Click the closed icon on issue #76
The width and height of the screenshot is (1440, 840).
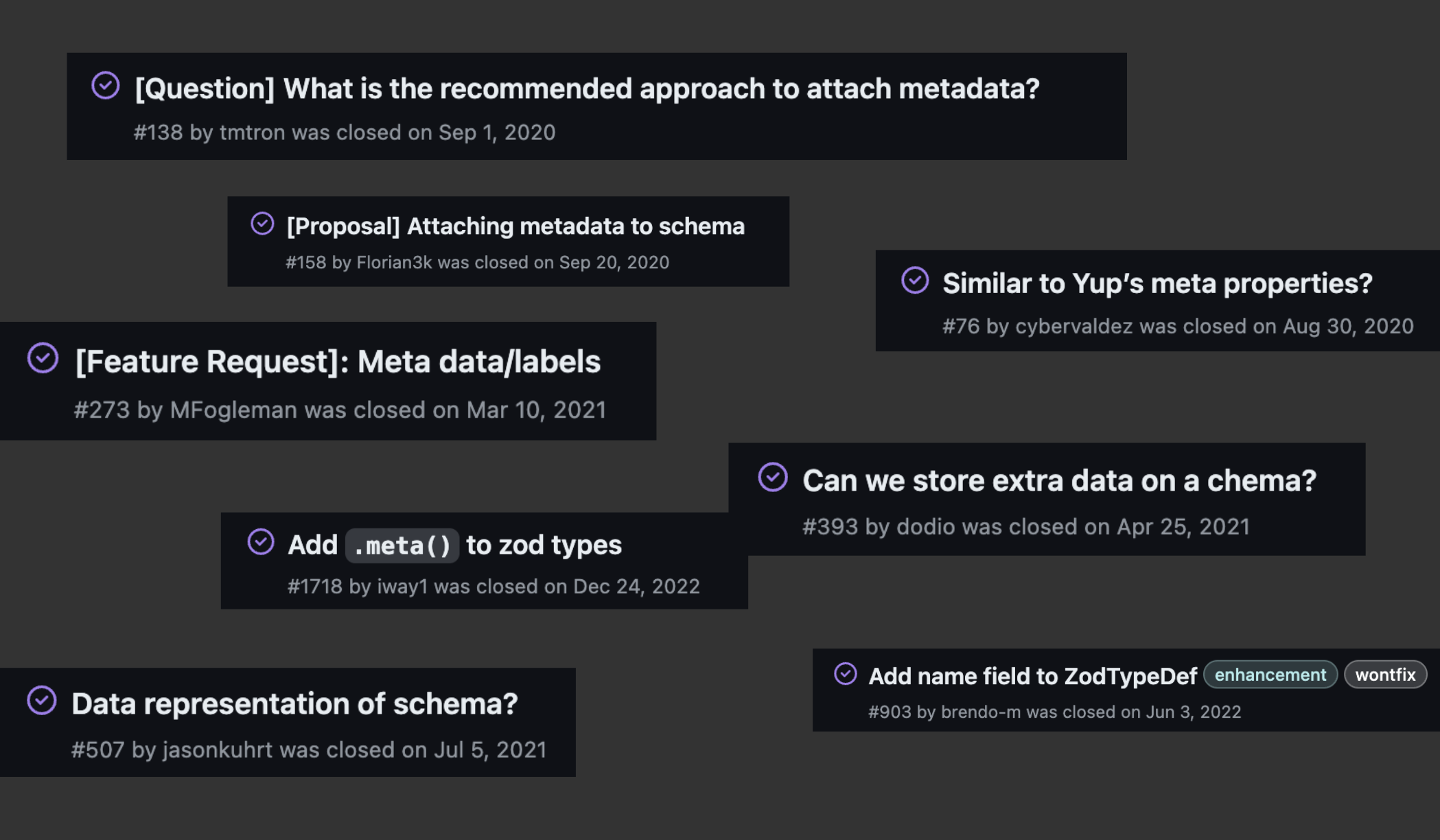click(x=914, y=280)
